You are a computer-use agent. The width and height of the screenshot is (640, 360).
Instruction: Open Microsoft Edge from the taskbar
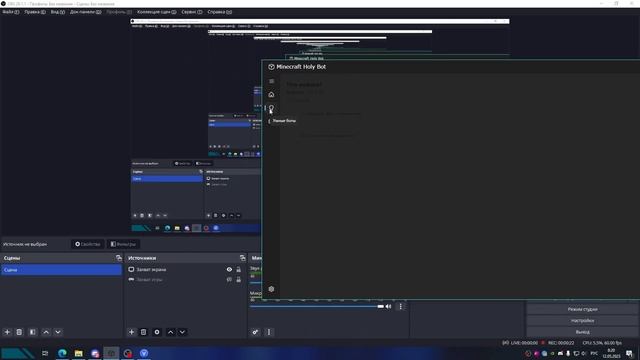click(x=62, y=353)
